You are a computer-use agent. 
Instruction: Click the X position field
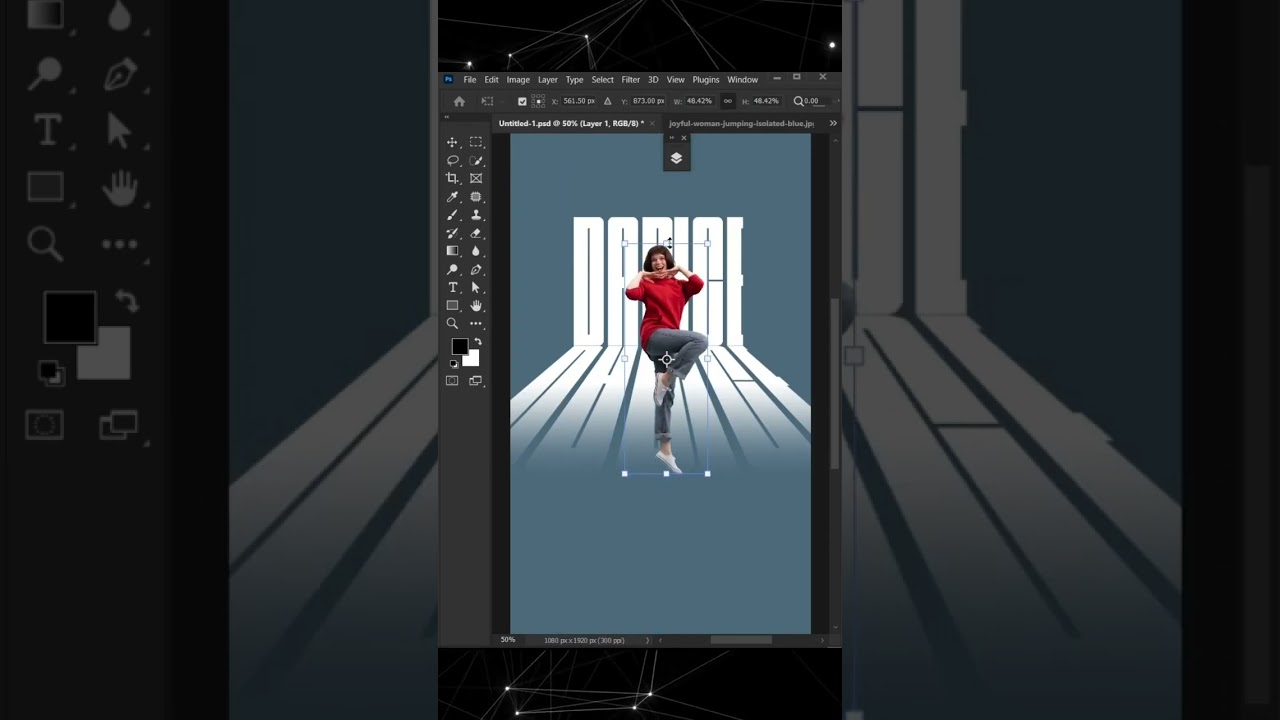[579, 101]
